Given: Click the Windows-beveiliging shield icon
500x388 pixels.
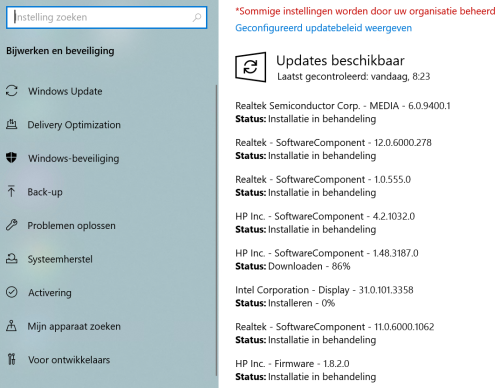Looking at the screenshot, I should 12,158.
